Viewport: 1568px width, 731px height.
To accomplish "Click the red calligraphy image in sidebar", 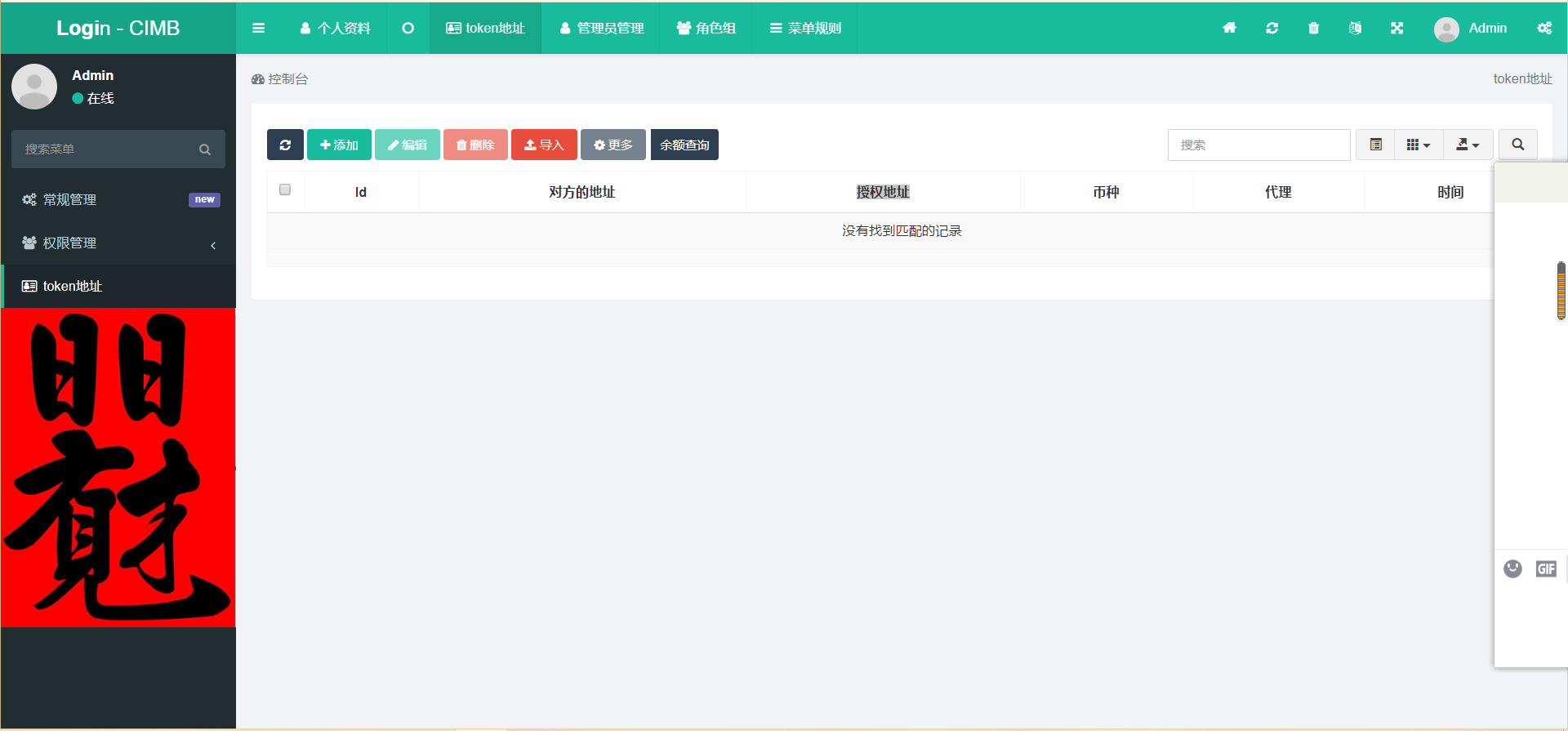I will [x=118, y=467].
